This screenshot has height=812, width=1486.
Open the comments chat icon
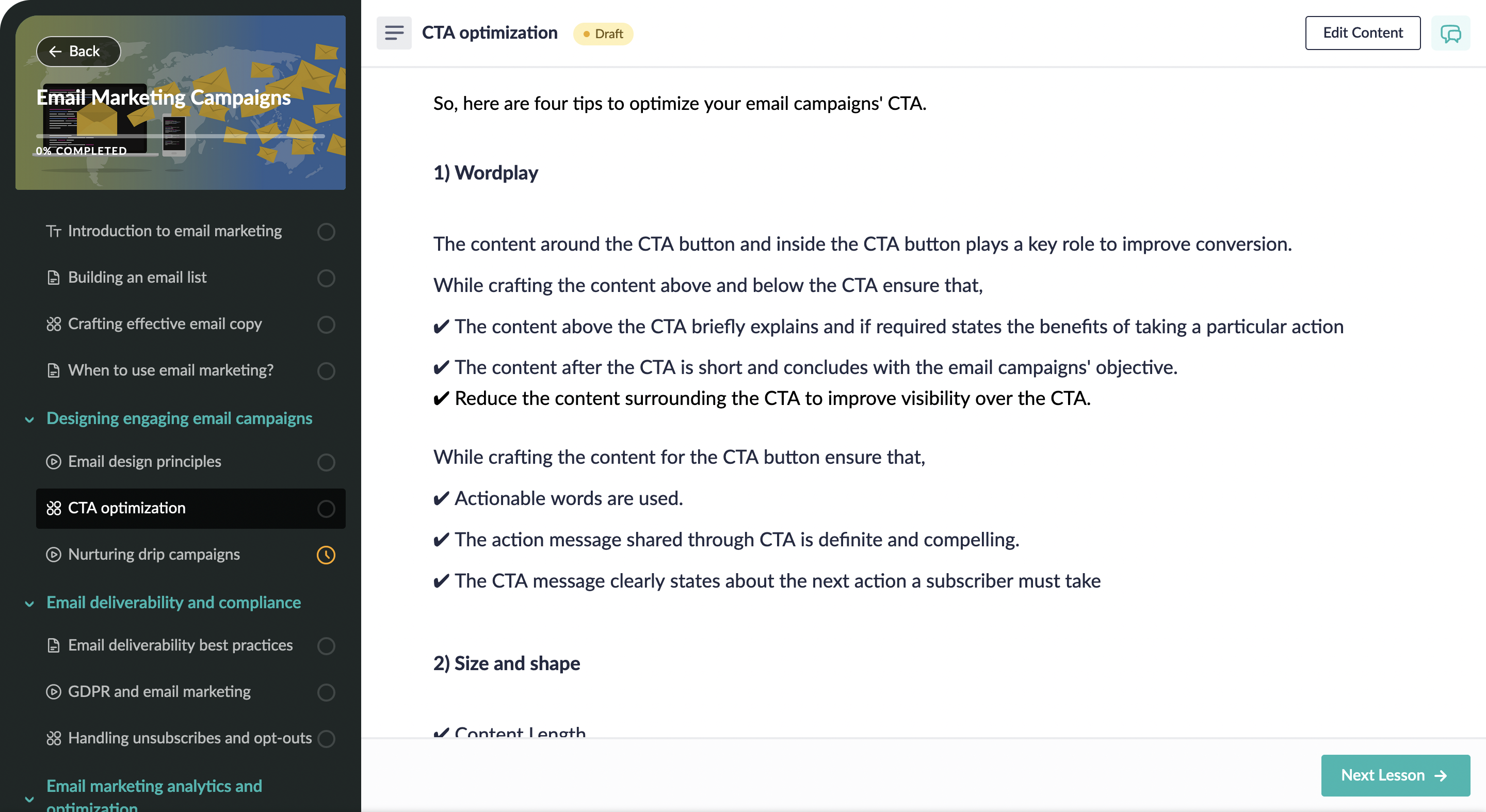(1450, 33)
